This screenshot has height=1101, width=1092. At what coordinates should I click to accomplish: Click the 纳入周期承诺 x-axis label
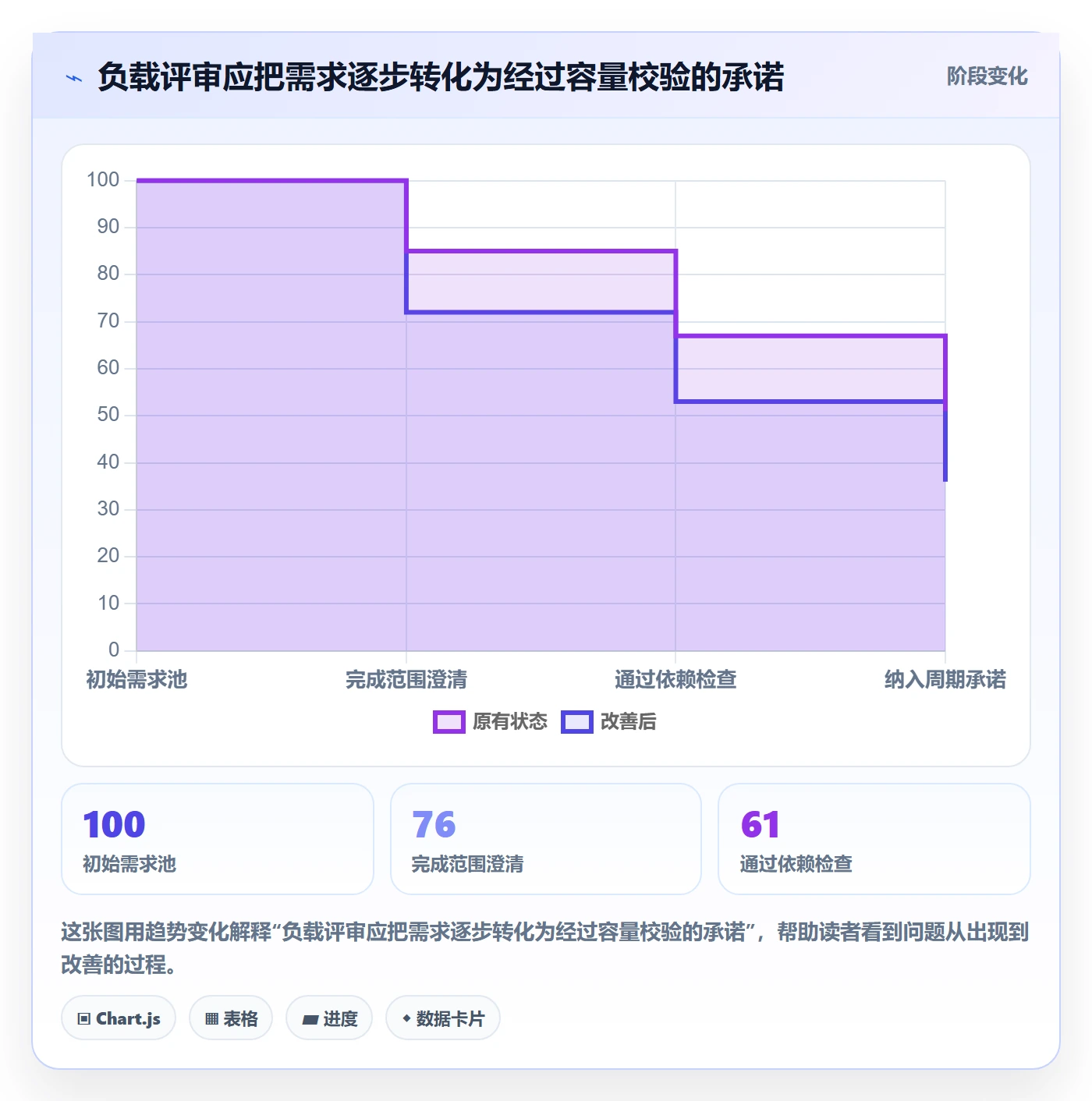coord(945,680)
